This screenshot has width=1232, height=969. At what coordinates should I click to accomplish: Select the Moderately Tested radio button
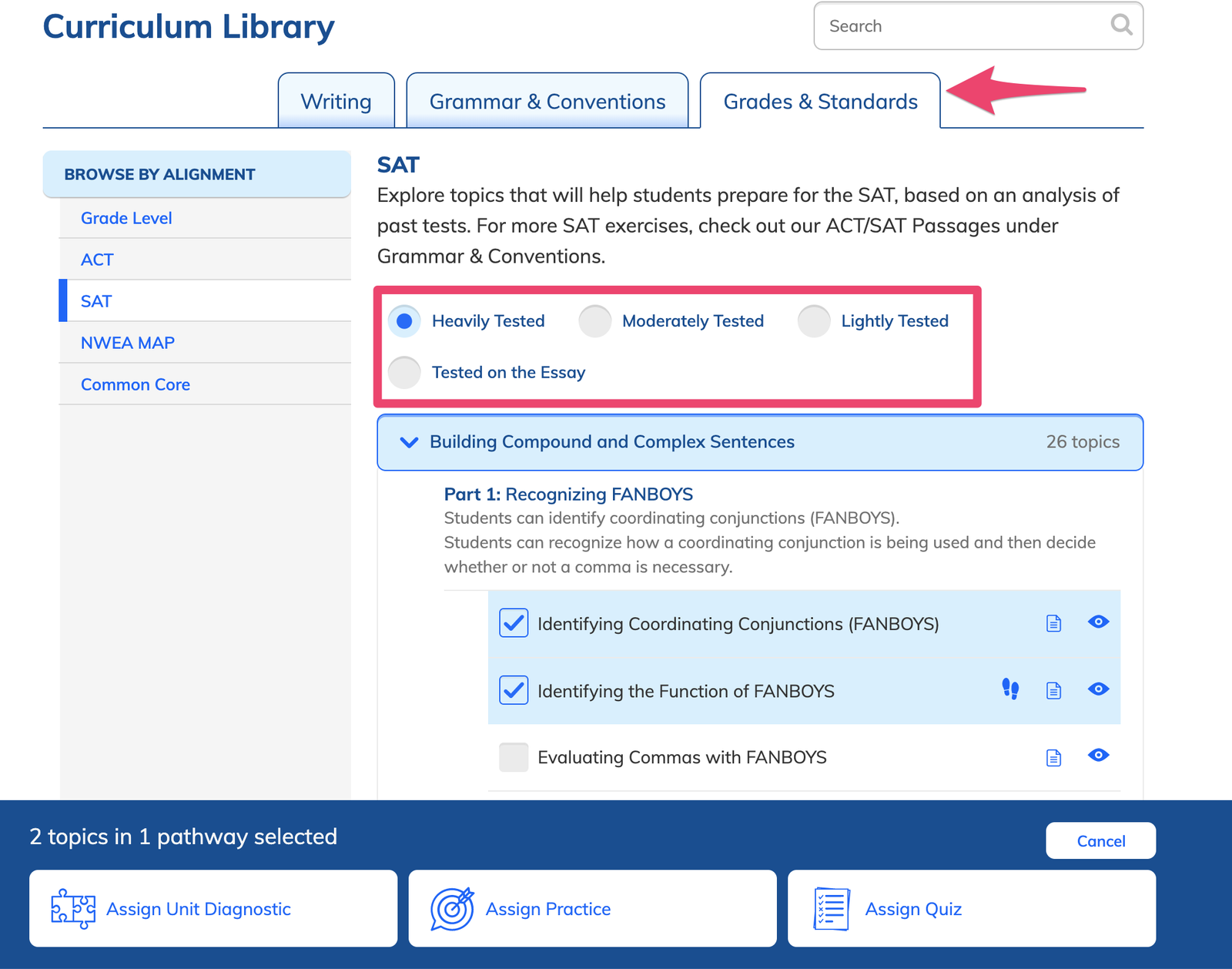[595, 321]
